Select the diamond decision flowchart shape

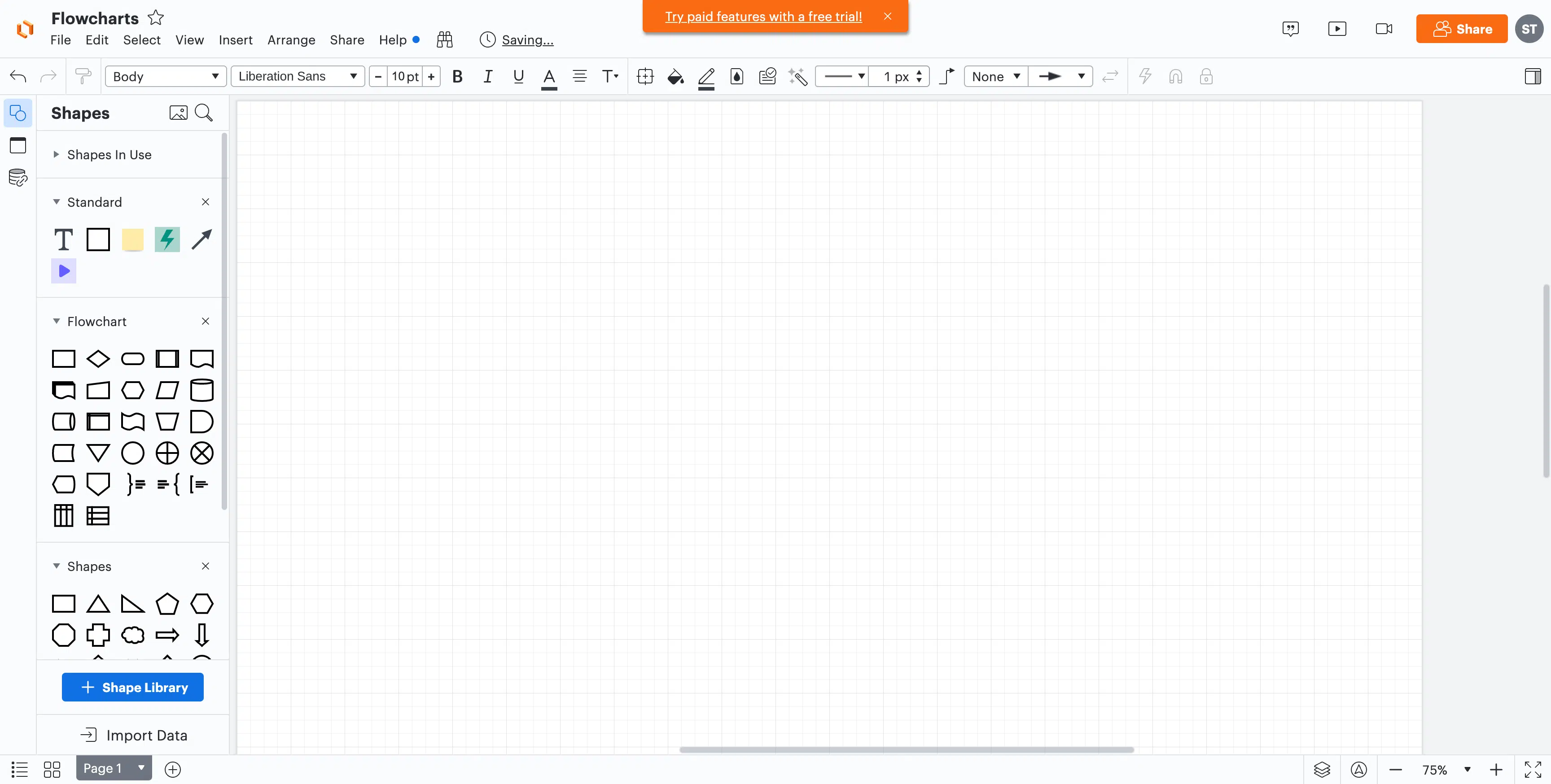pos(97,359)
